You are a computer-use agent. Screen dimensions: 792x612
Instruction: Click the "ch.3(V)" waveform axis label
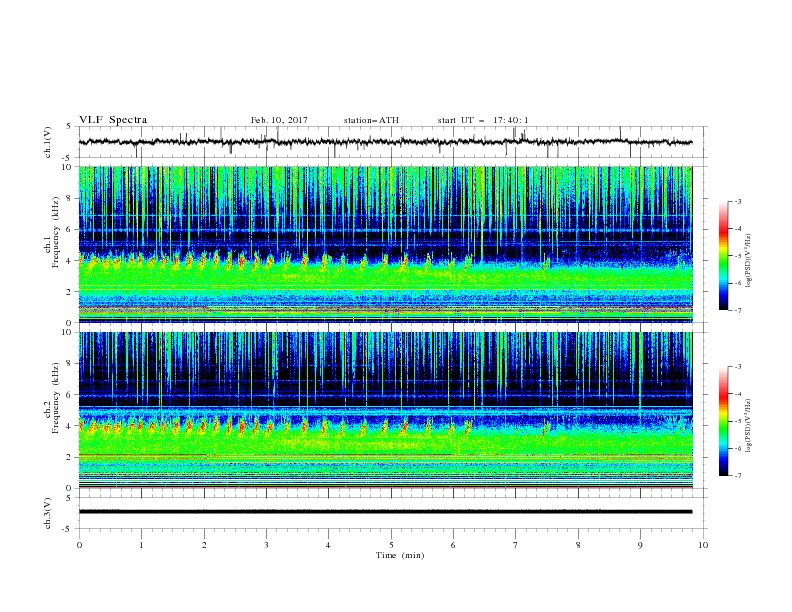pyautogui.click(x=48, y=513)
